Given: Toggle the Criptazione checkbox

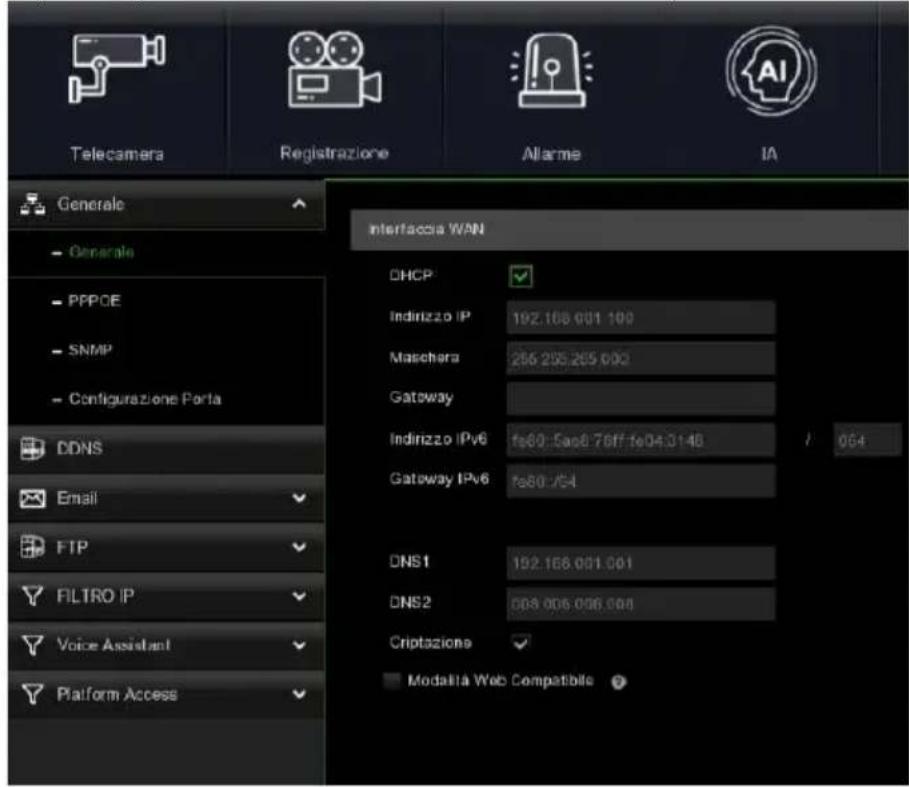Looking at the screenshot, I should pos(521,642).
